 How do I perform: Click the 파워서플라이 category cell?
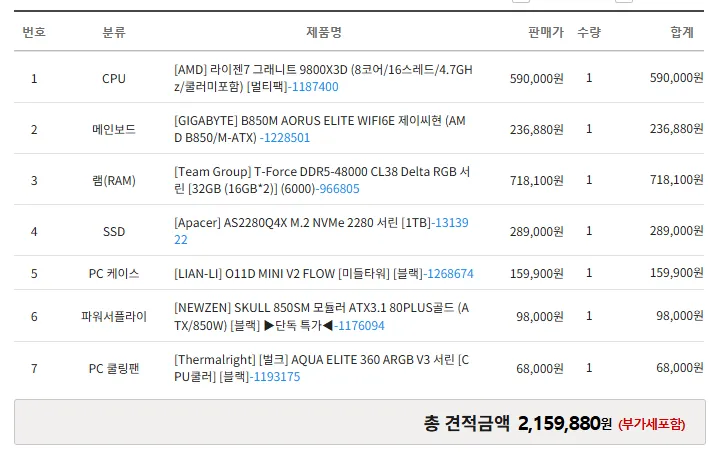pyautogui.click(x=114, y=317)
